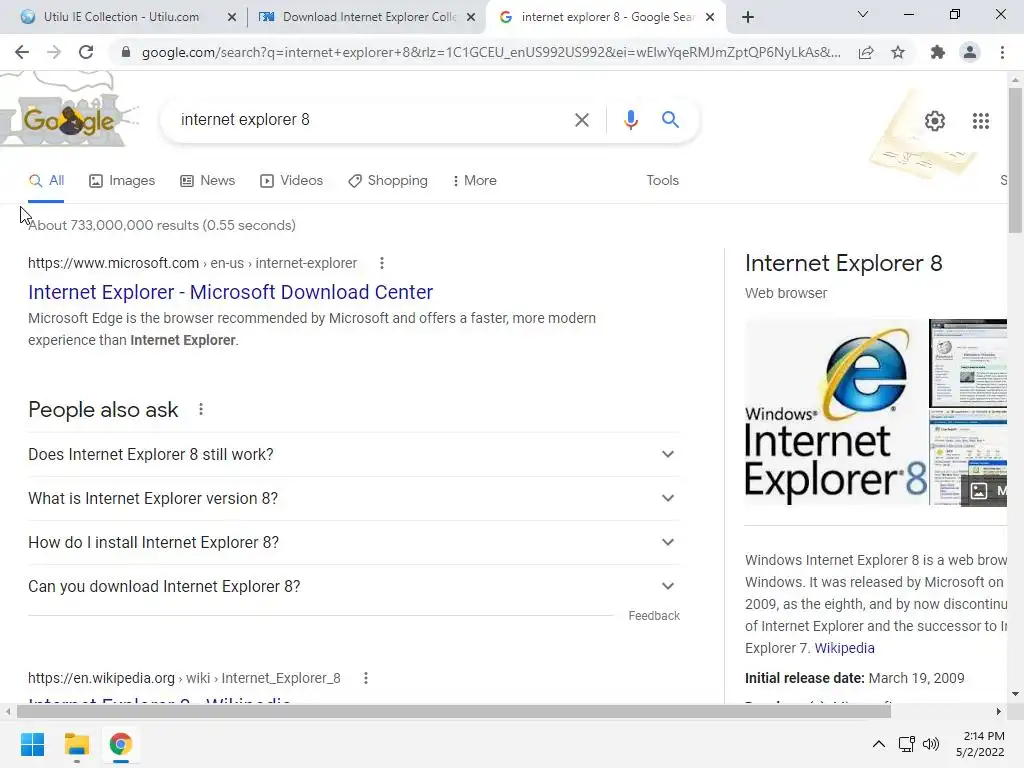Viewport: 1024px width, 768px height.
Task: Click the scroll down arrow
Action: click(1015, 694)
